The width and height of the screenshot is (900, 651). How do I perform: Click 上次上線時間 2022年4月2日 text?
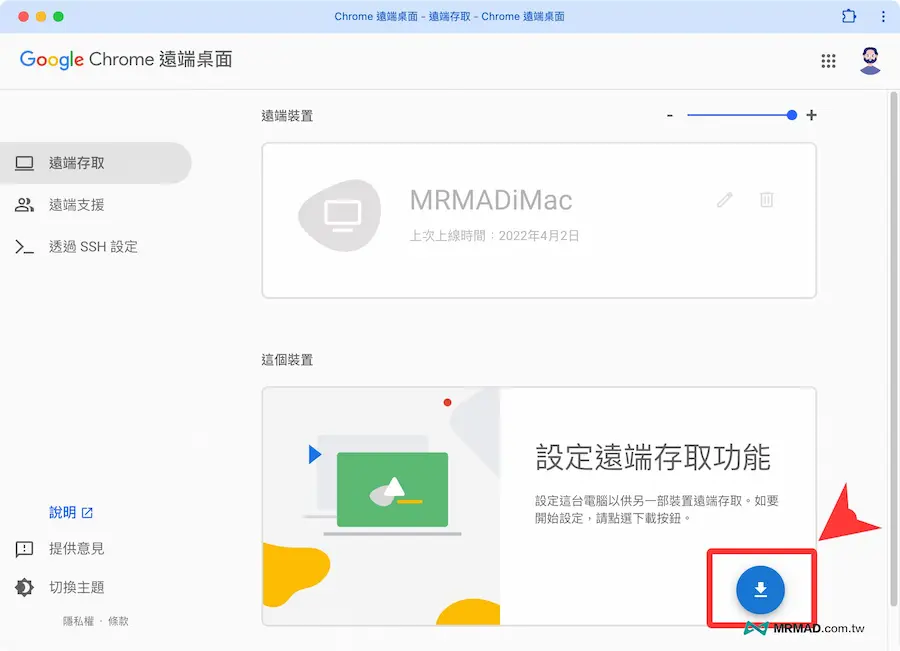494,235
